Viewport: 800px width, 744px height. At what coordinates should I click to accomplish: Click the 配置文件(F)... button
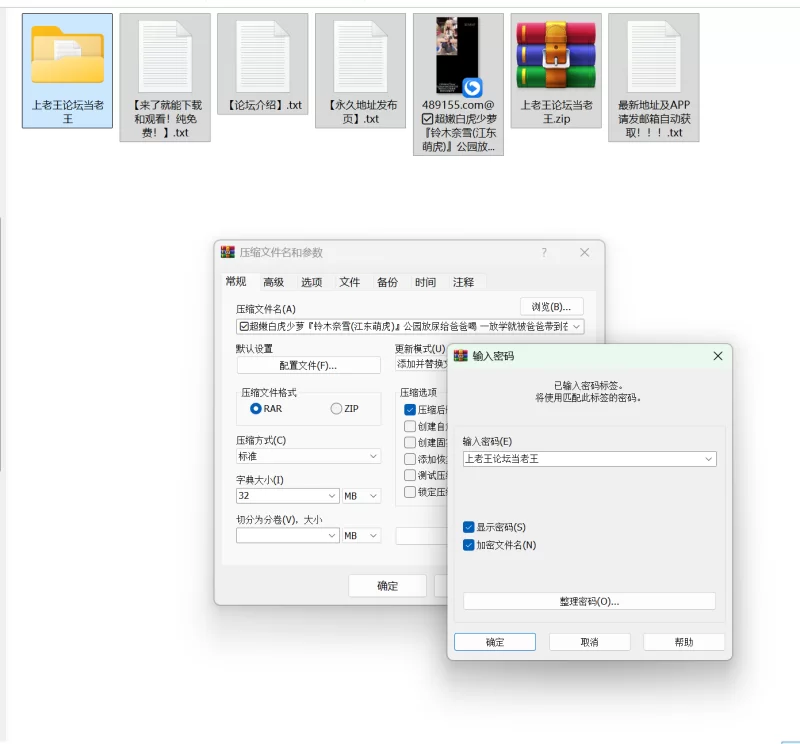pos(308,365)
